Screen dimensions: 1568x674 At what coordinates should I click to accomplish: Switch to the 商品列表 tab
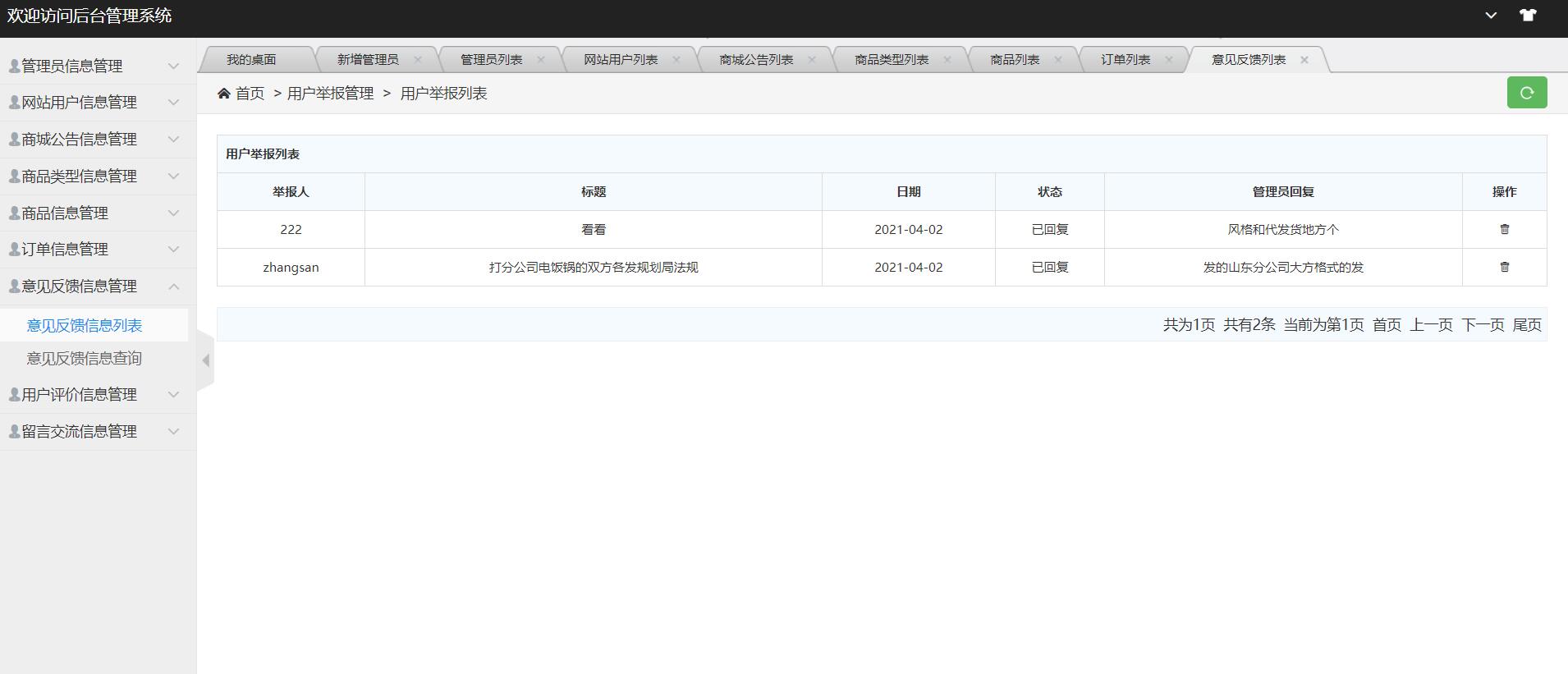click(1015, 60)
